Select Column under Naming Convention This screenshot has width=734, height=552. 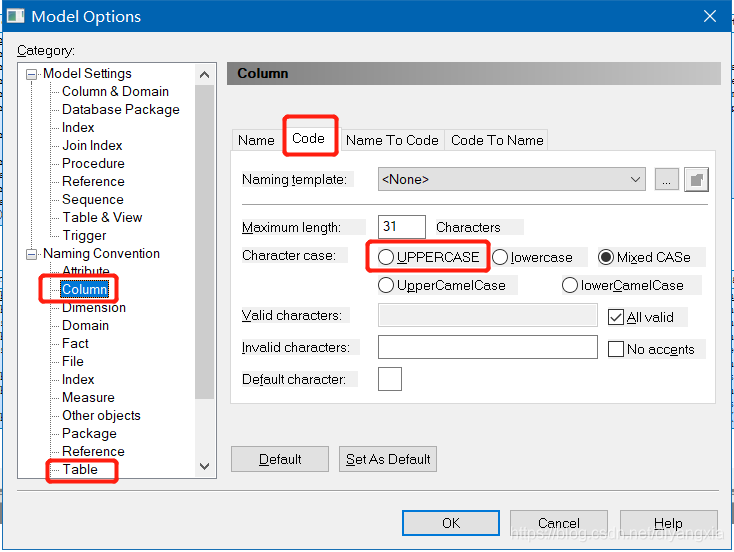[85, 289]
